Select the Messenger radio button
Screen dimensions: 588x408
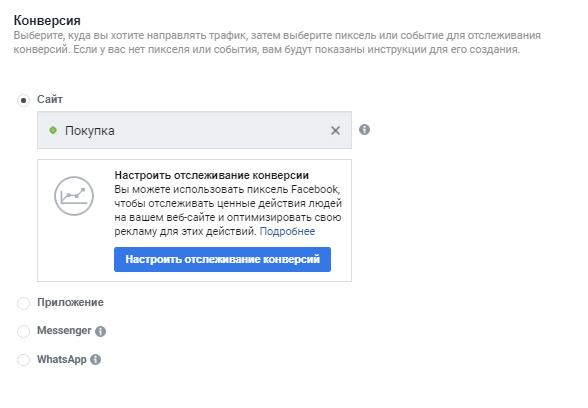[24, 331]
